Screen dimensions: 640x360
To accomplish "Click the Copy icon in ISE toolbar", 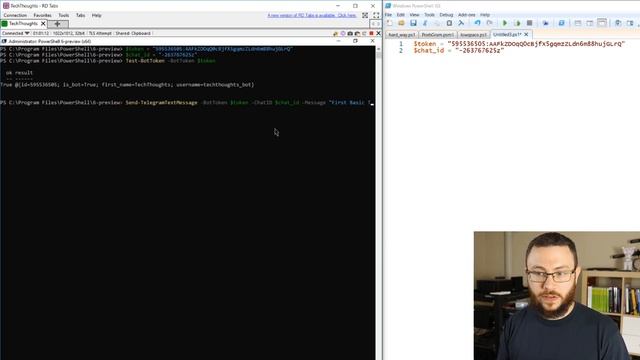I will (437, 23).
